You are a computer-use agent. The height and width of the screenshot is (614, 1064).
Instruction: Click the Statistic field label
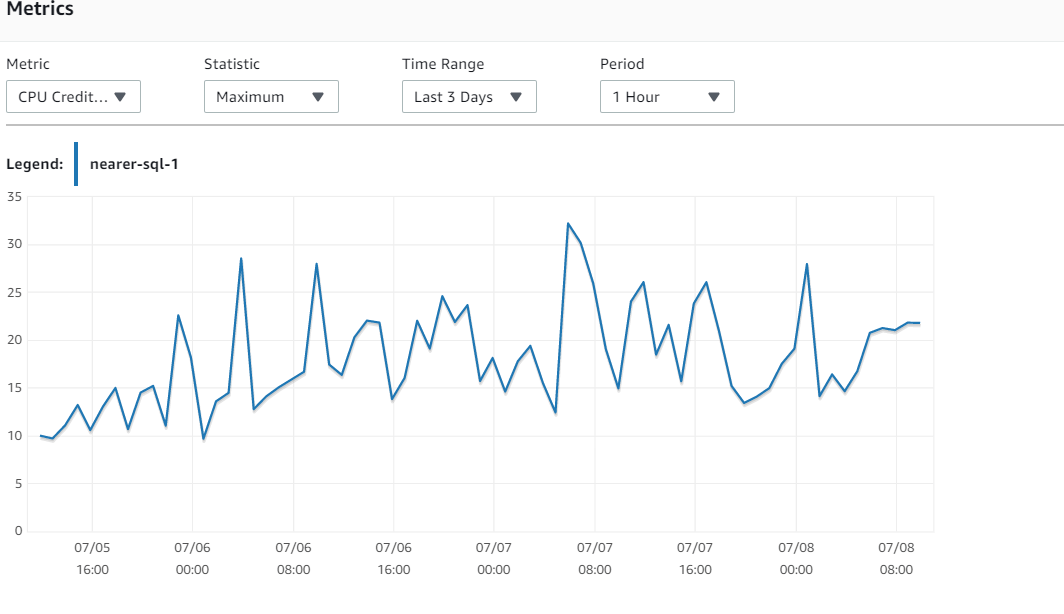click(x=232, y=63)
